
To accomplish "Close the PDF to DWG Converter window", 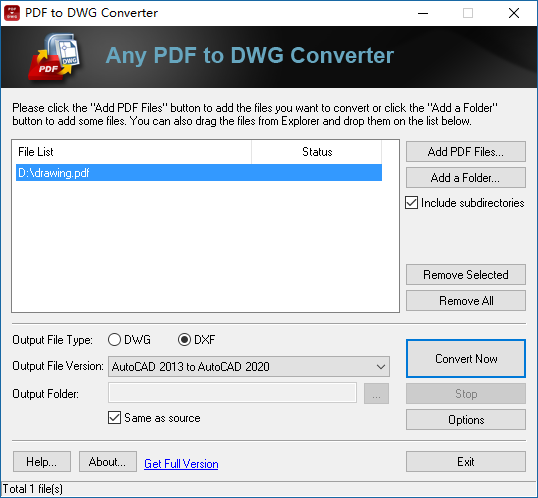I will tap(514, 13).
